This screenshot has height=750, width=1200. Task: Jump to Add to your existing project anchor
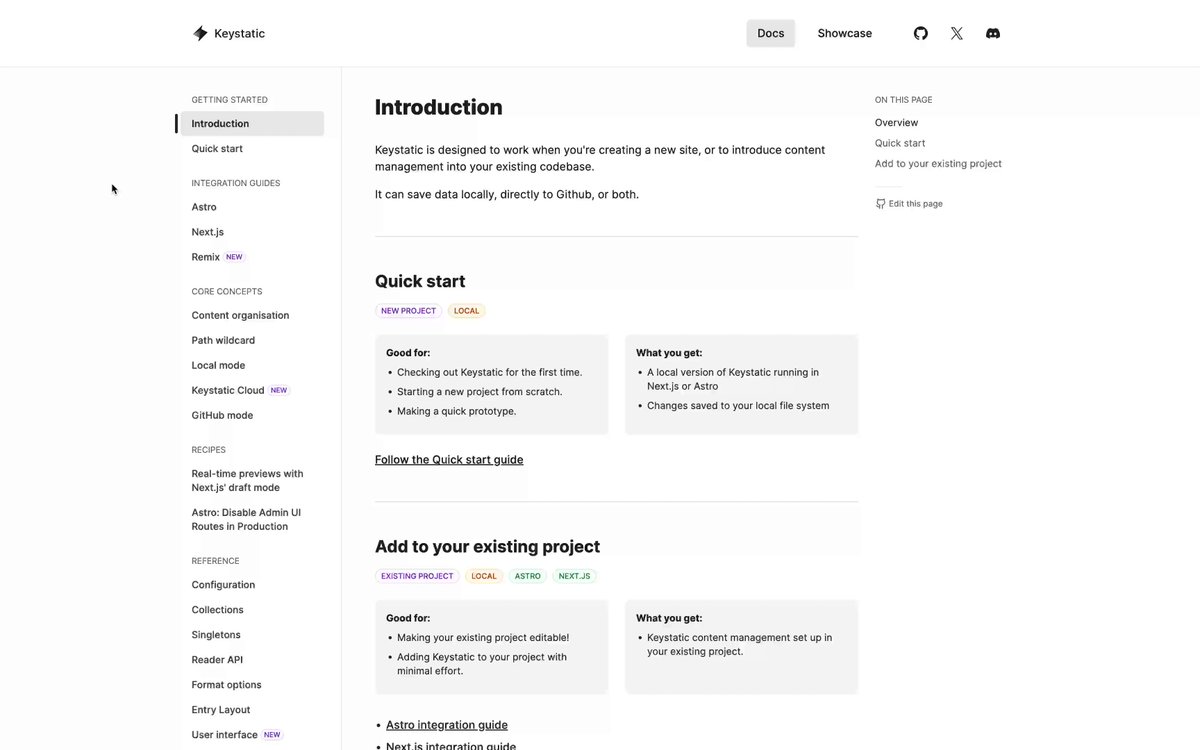(x=938, y=164)
